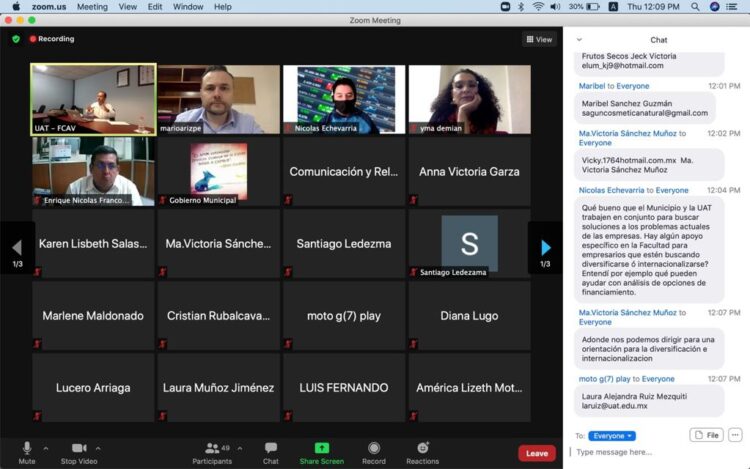
Task: Leave the meeting
Action: tap(537, 453)
